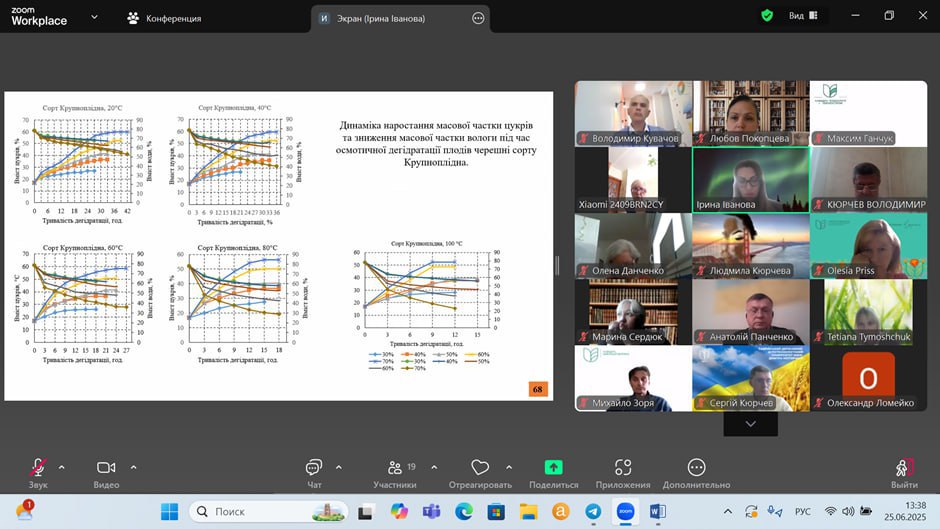The image size is (940, 529).
Task: Click the Отреагировать heart icon
Action: 480,468
